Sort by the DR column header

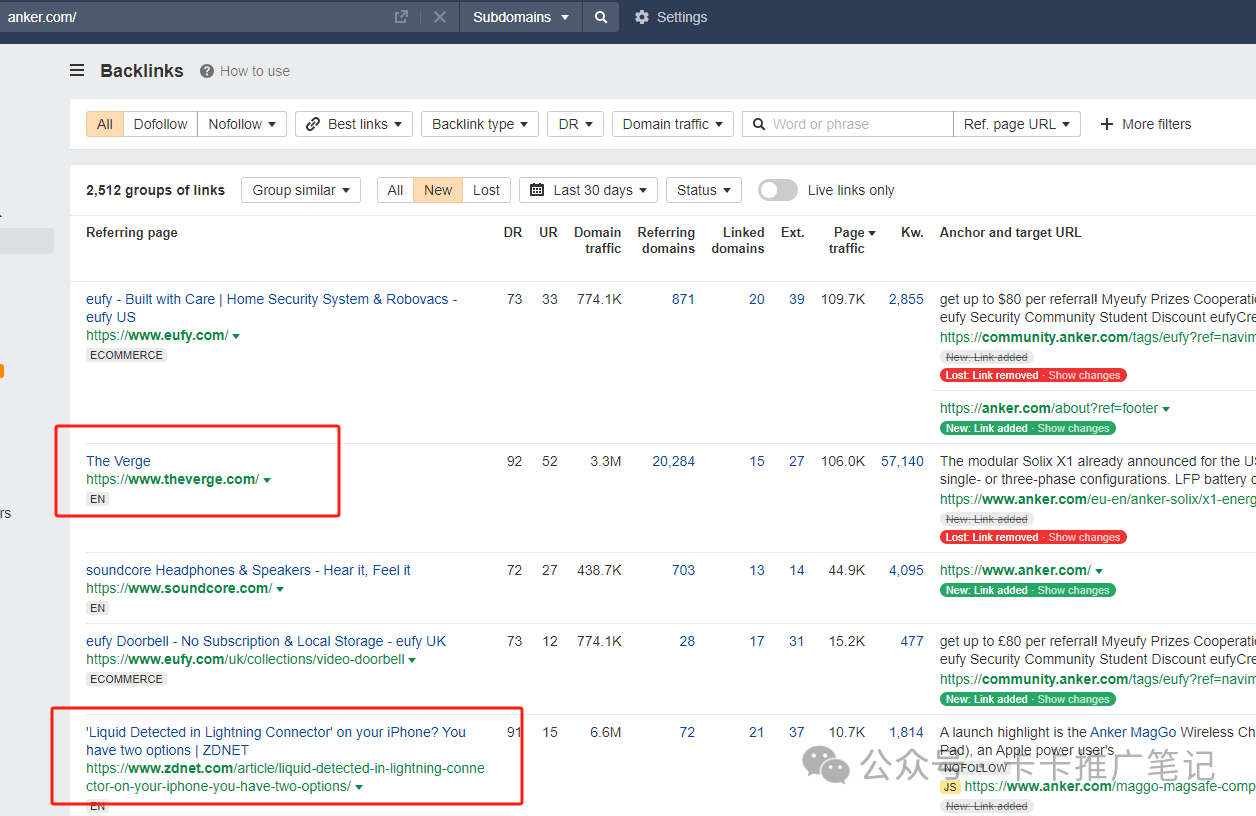point(513,232)
